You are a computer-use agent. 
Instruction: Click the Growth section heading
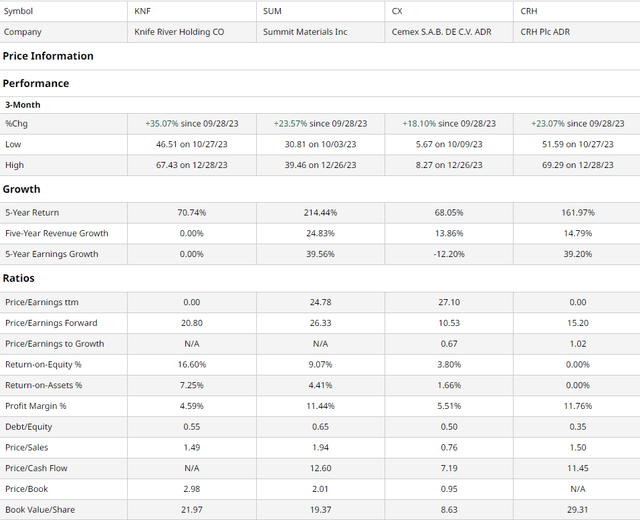(22, 189)
